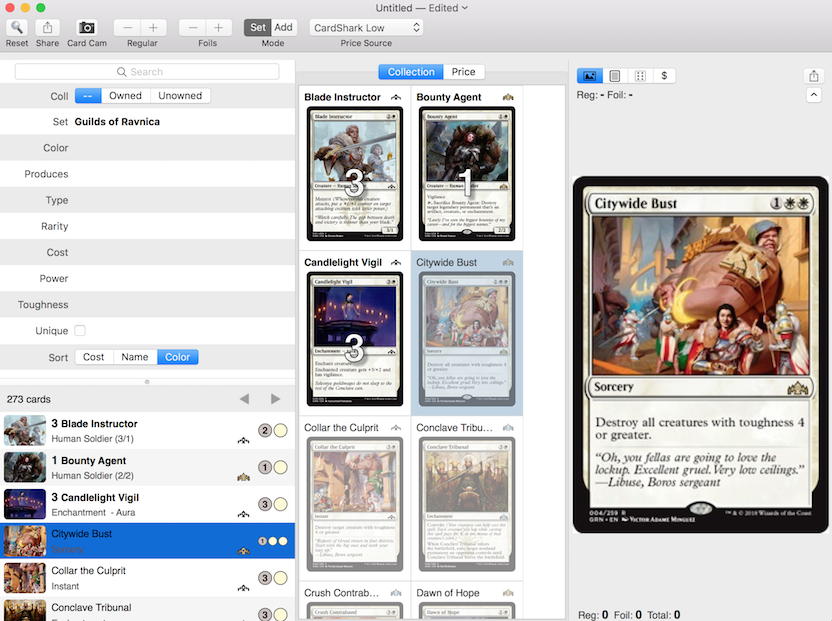Open Card Cam with the camera icon

click(x=85, y=29)
